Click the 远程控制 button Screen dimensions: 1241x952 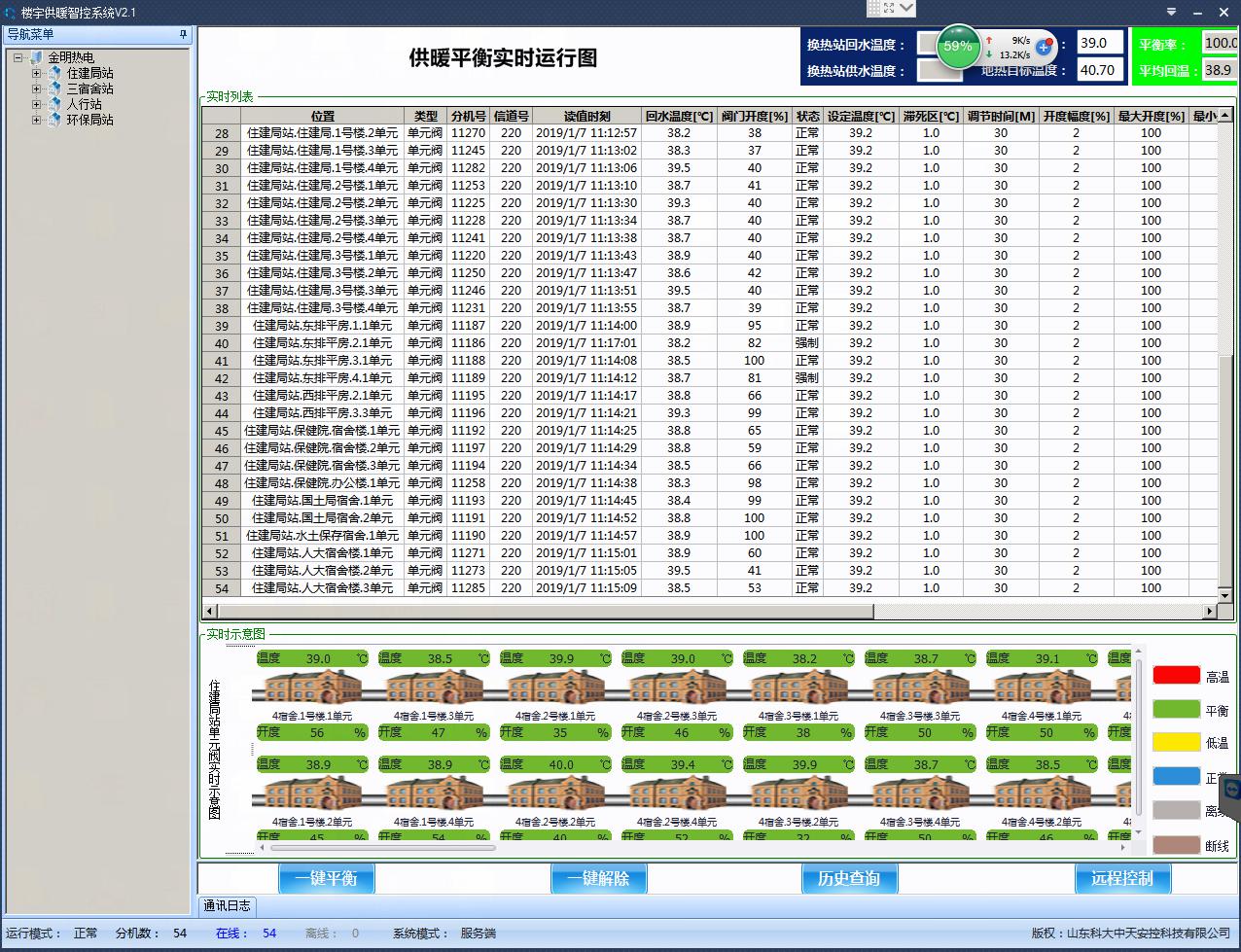[1121, 878]
